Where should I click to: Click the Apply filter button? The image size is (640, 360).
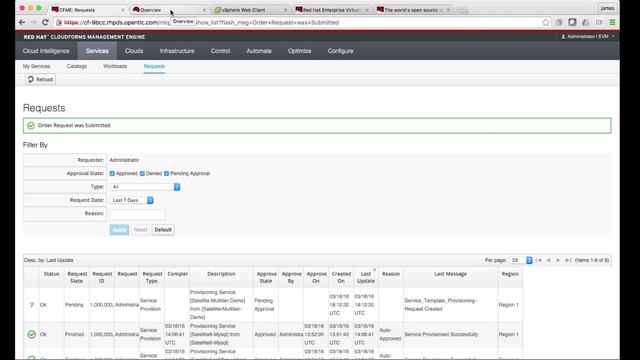coord(119,230)
